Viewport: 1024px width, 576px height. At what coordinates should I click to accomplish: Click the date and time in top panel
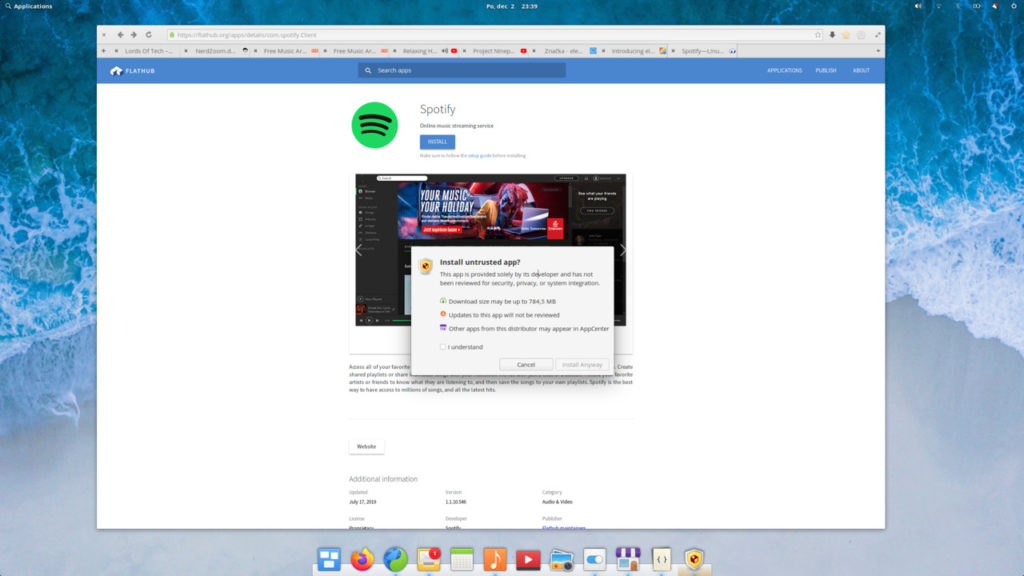511,6
